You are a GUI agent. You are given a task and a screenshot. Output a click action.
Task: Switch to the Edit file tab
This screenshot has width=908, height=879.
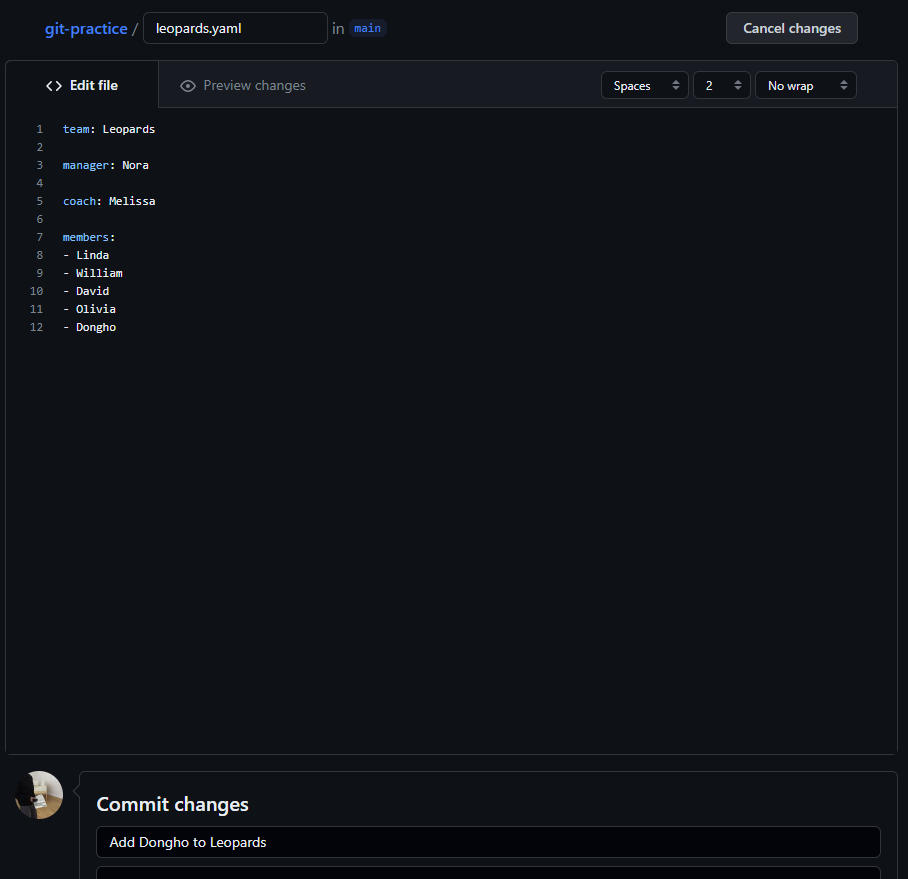point(82,86)
